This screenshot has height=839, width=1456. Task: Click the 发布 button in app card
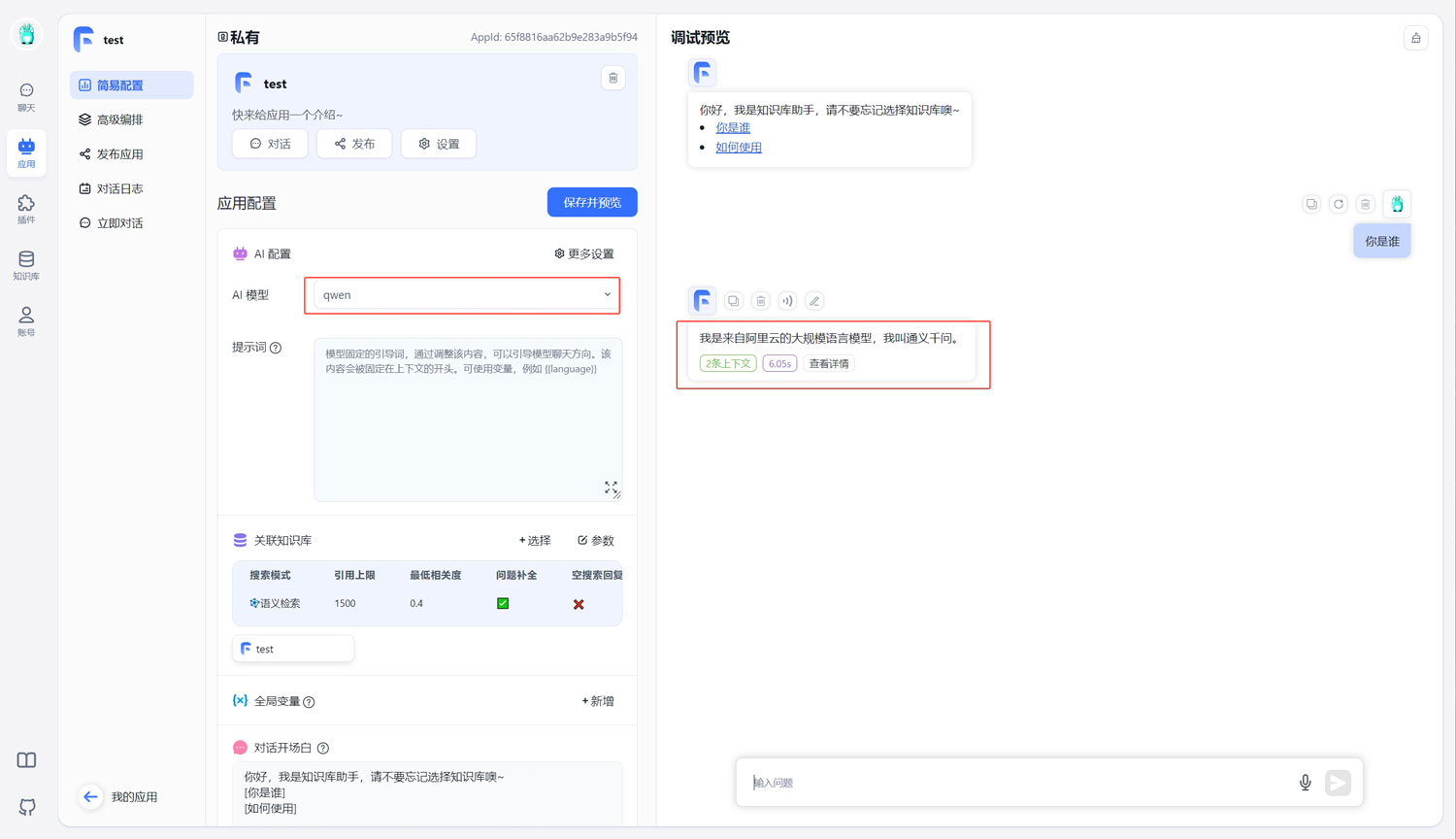[x=354, y=144]
